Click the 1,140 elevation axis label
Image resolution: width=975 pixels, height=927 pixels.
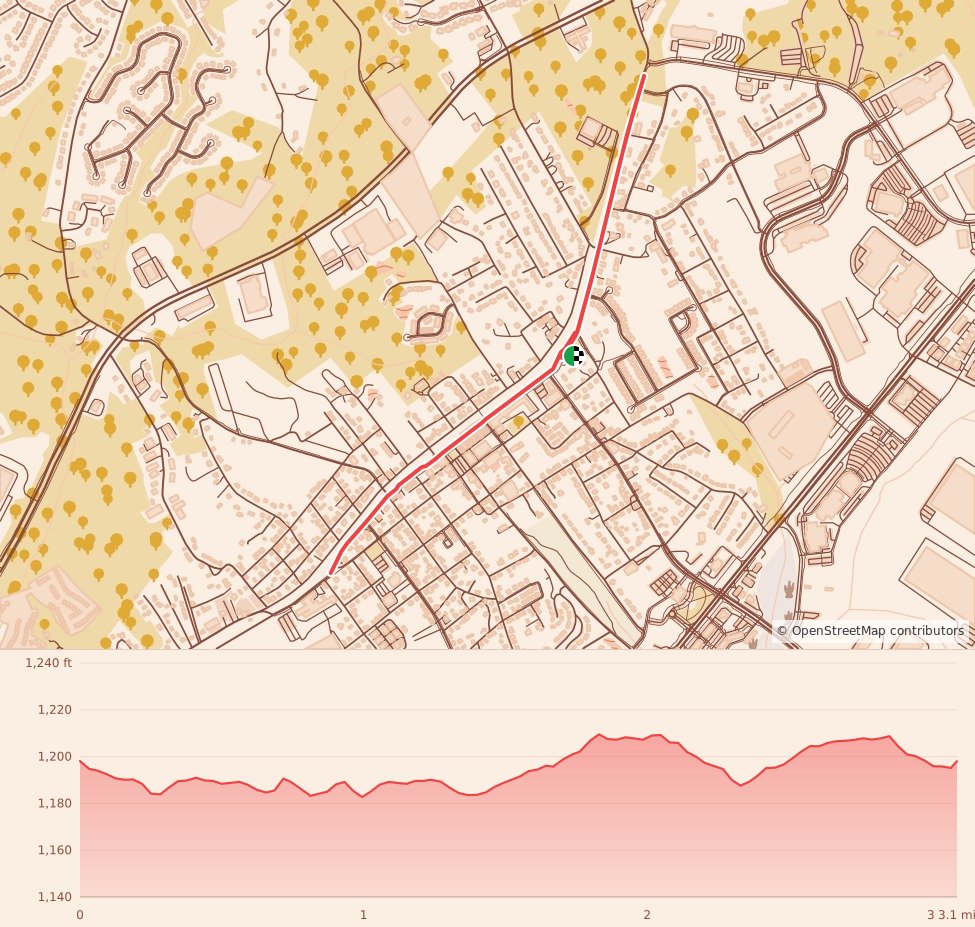click(55, 897)
